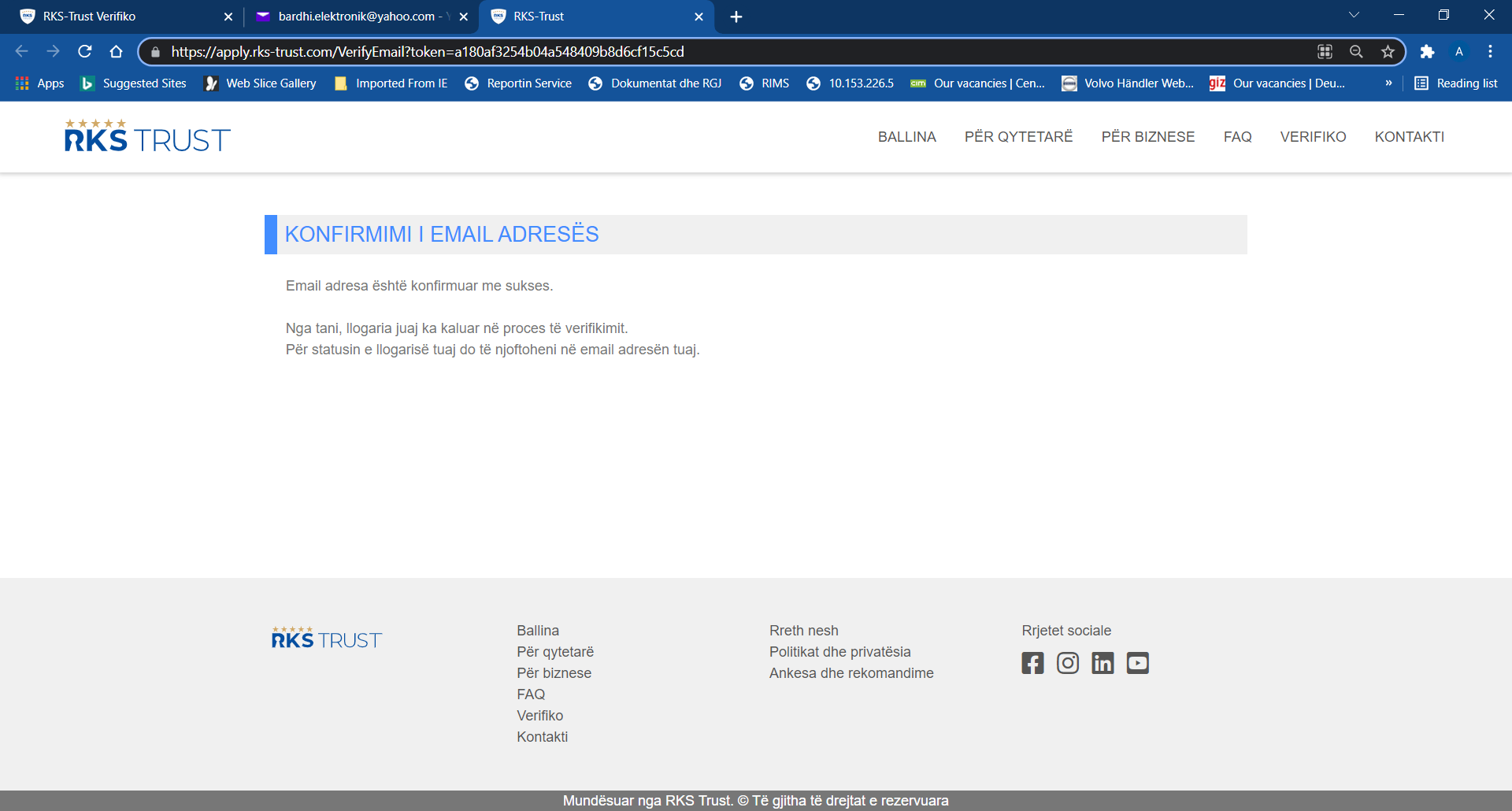1512x811 pixels.
Task: Open the LinkedIn social icon in footer
Action: 1102,663
